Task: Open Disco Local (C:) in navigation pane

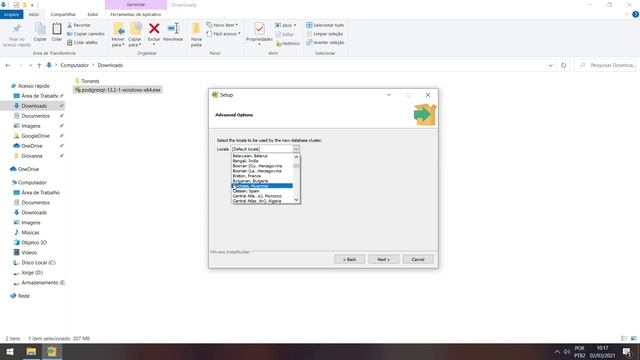Action: [38, 263]
